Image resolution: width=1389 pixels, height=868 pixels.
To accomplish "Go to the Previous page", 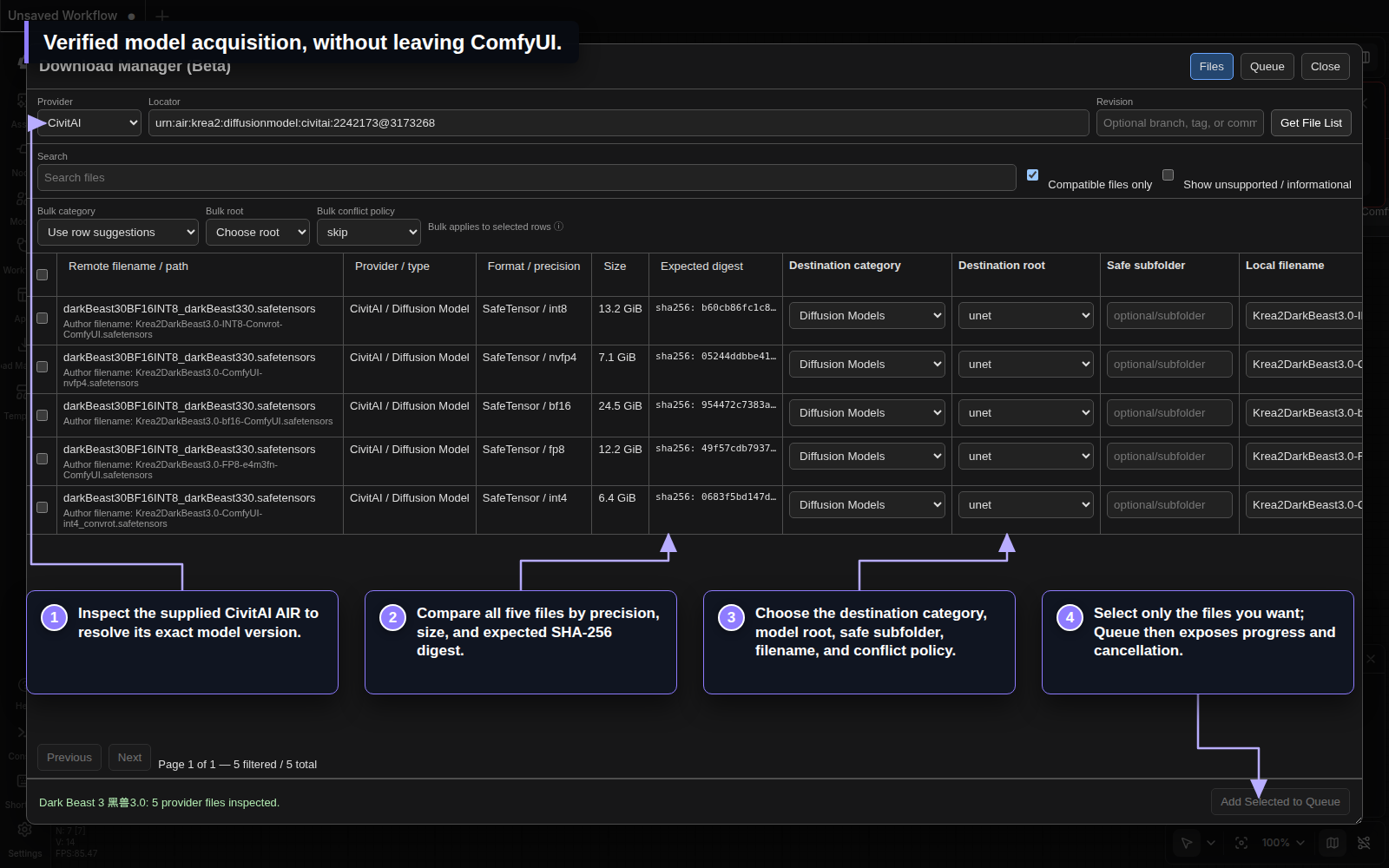I will tap(69, 758).
